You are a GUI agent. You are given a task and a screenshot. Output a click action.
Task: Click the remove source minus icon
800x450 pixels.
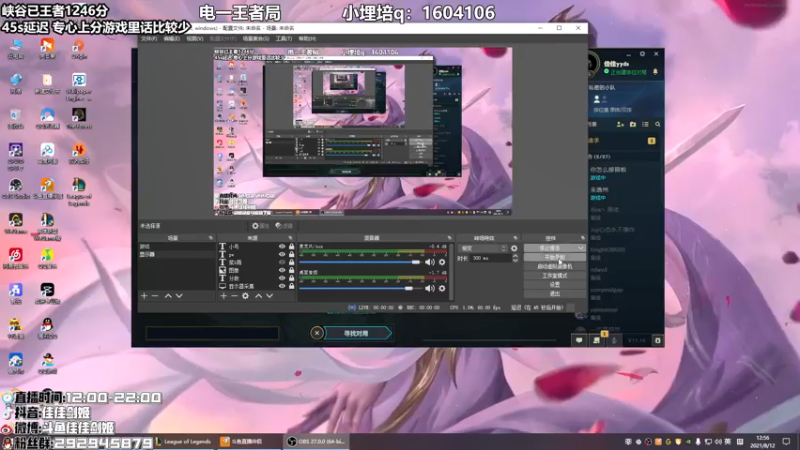pyautogui.click(x=234, y=296)
